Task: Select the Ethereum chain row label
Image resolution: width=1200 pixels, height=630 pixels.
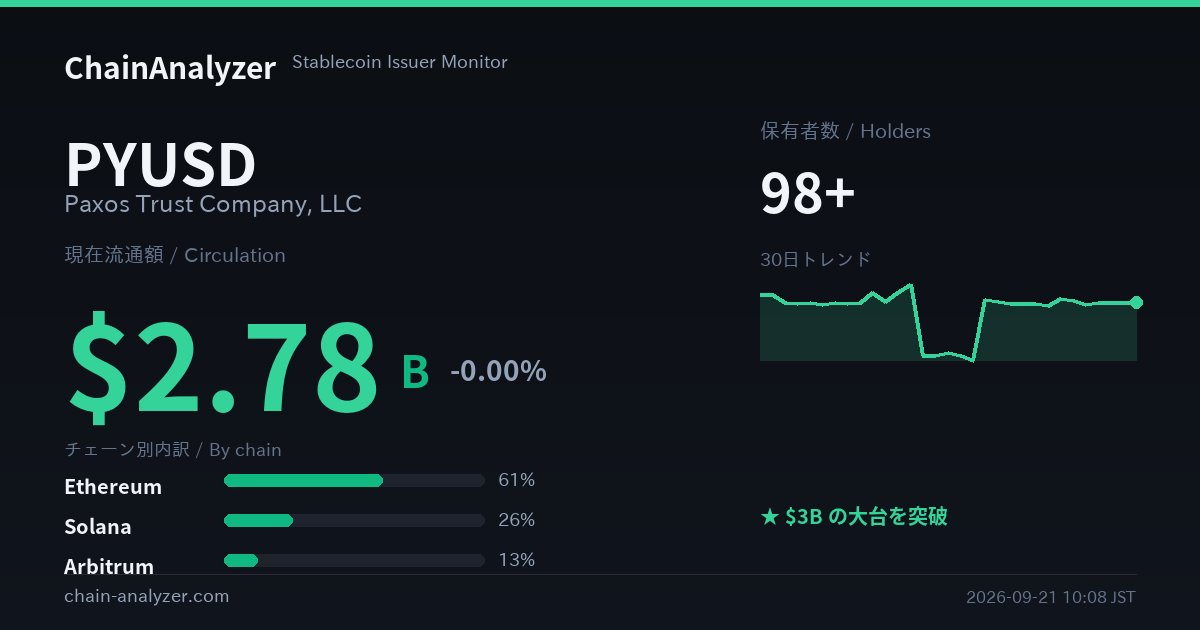Action: pos(113,487)
